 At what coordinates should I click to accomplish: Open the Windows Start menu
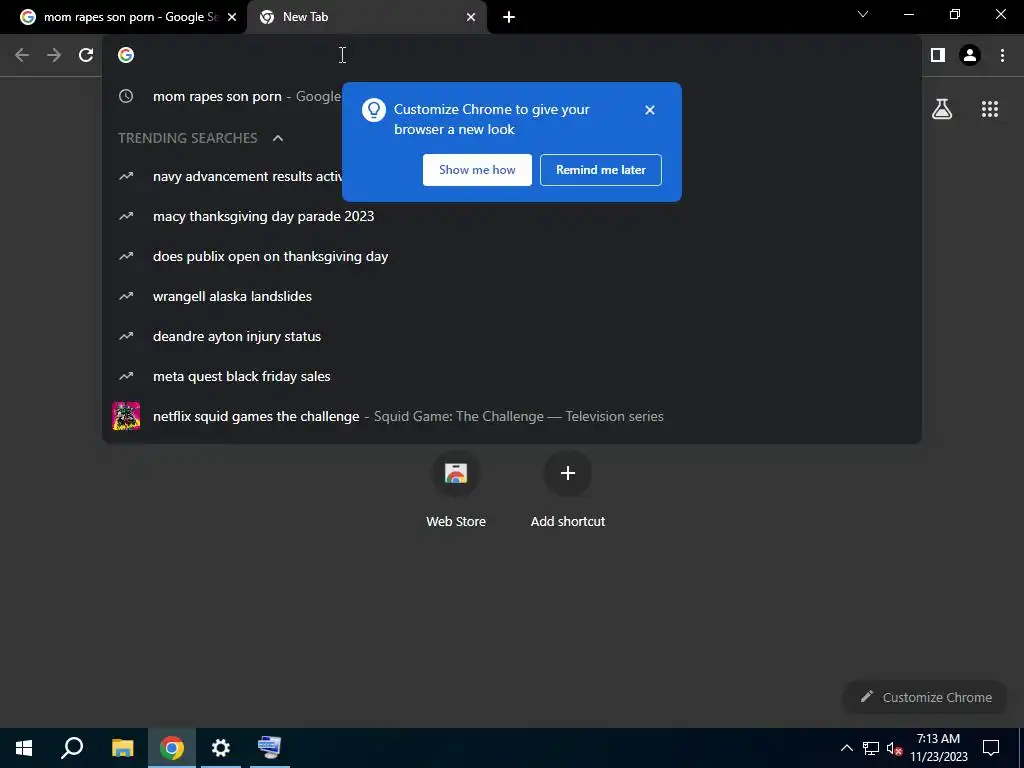[24, 748]
